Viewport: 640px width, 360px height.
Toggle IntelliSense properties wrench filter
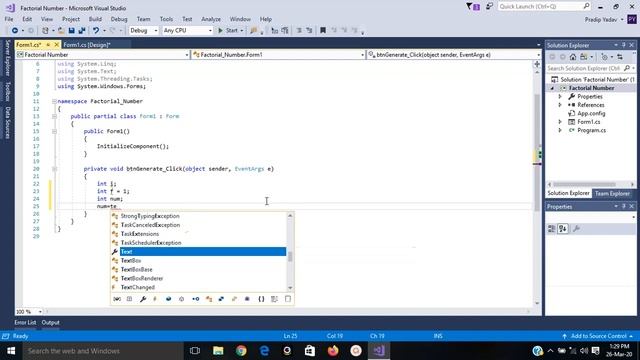(x=143, y=299)
